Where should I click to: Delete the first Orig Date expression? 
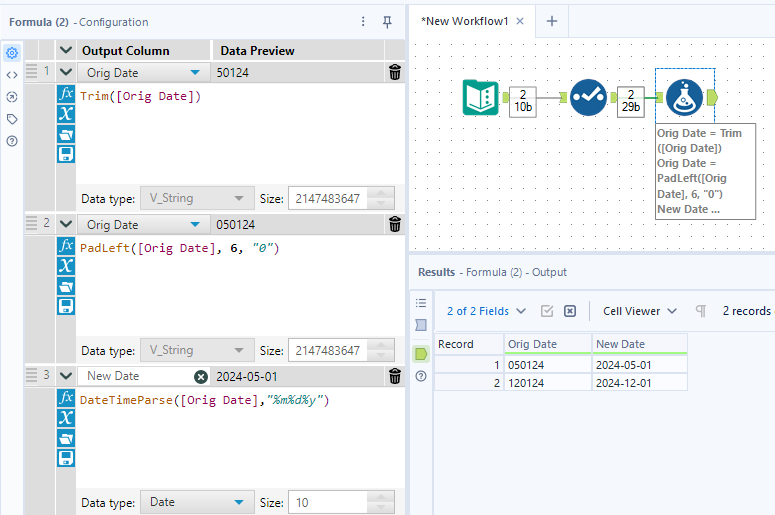click(x=395, y=72)
